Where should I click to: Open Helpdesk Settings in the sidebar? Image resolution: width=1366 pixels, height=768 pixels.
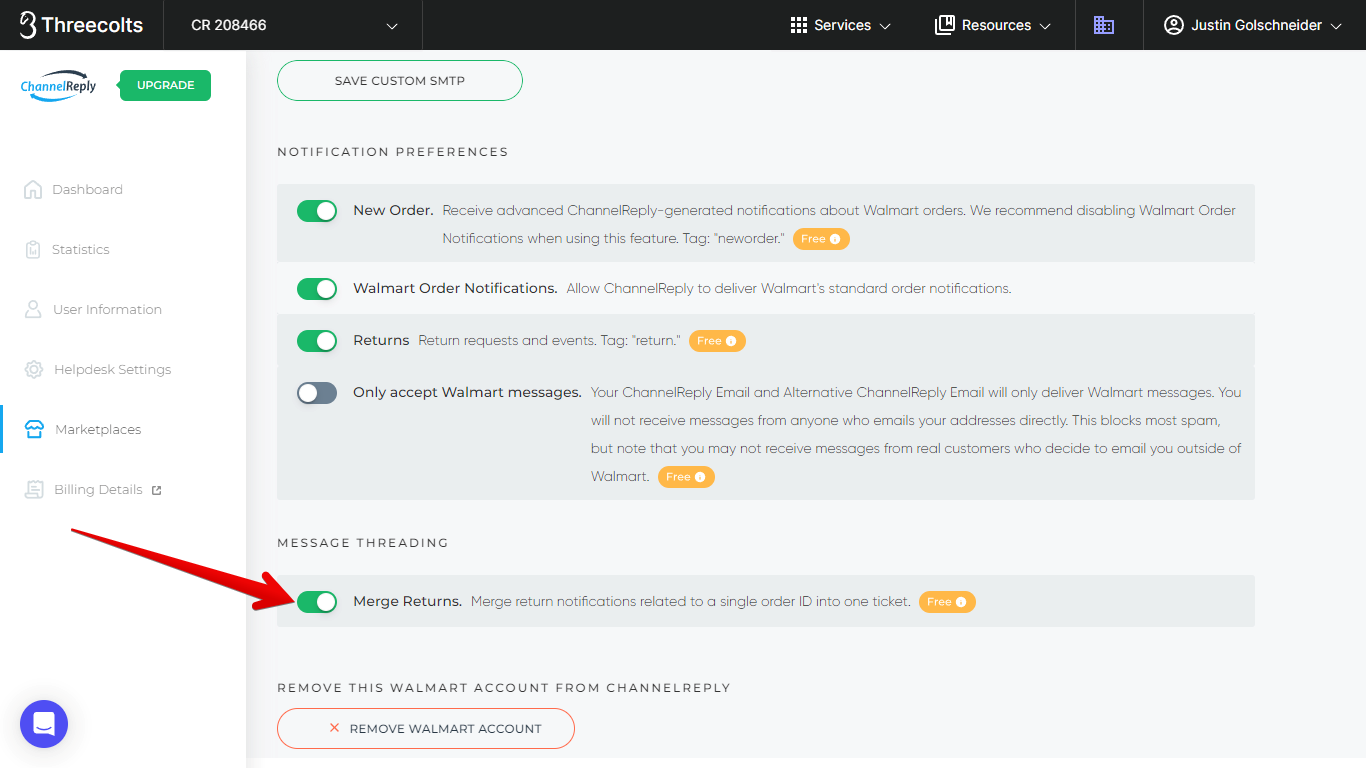(112, 369)
